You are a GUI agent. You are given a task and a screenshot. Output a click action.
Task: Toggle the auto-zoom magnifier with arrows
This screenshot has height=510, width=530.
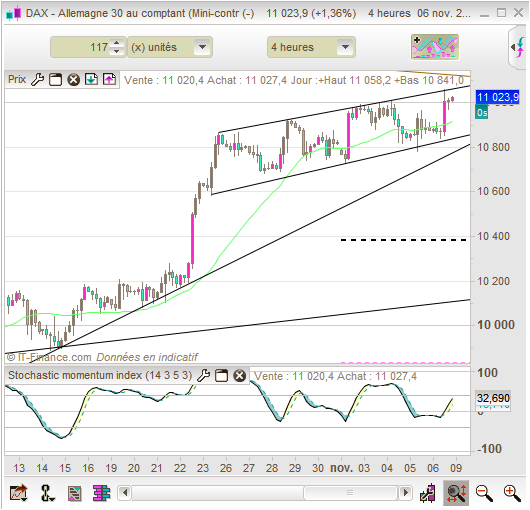click(x=456, y=493)
